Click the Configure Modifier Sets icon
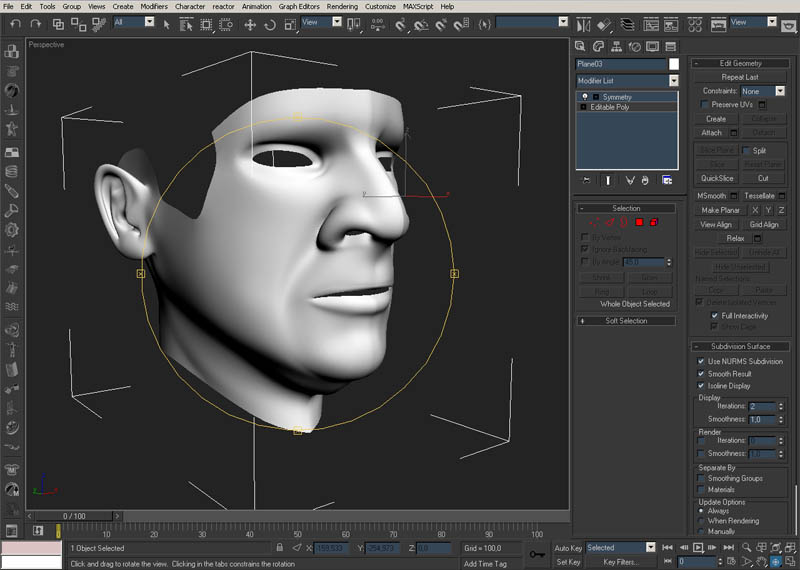This screenshot has height=570, width=800. pos(666,180)
